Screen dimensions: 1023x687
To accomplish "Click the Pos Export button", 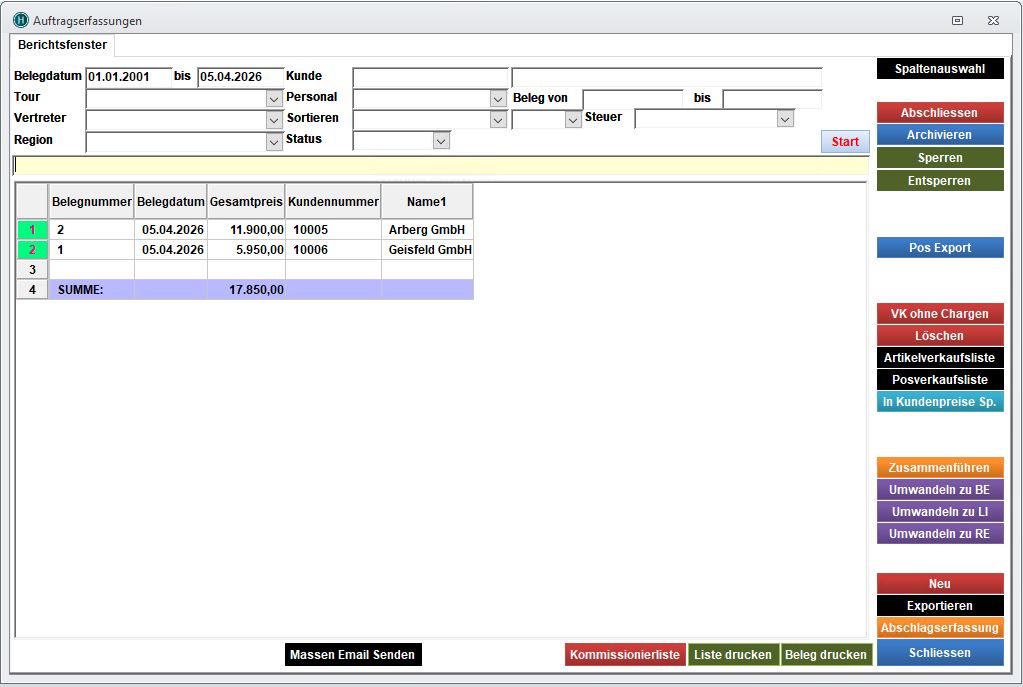I will [x=939, y=248].
